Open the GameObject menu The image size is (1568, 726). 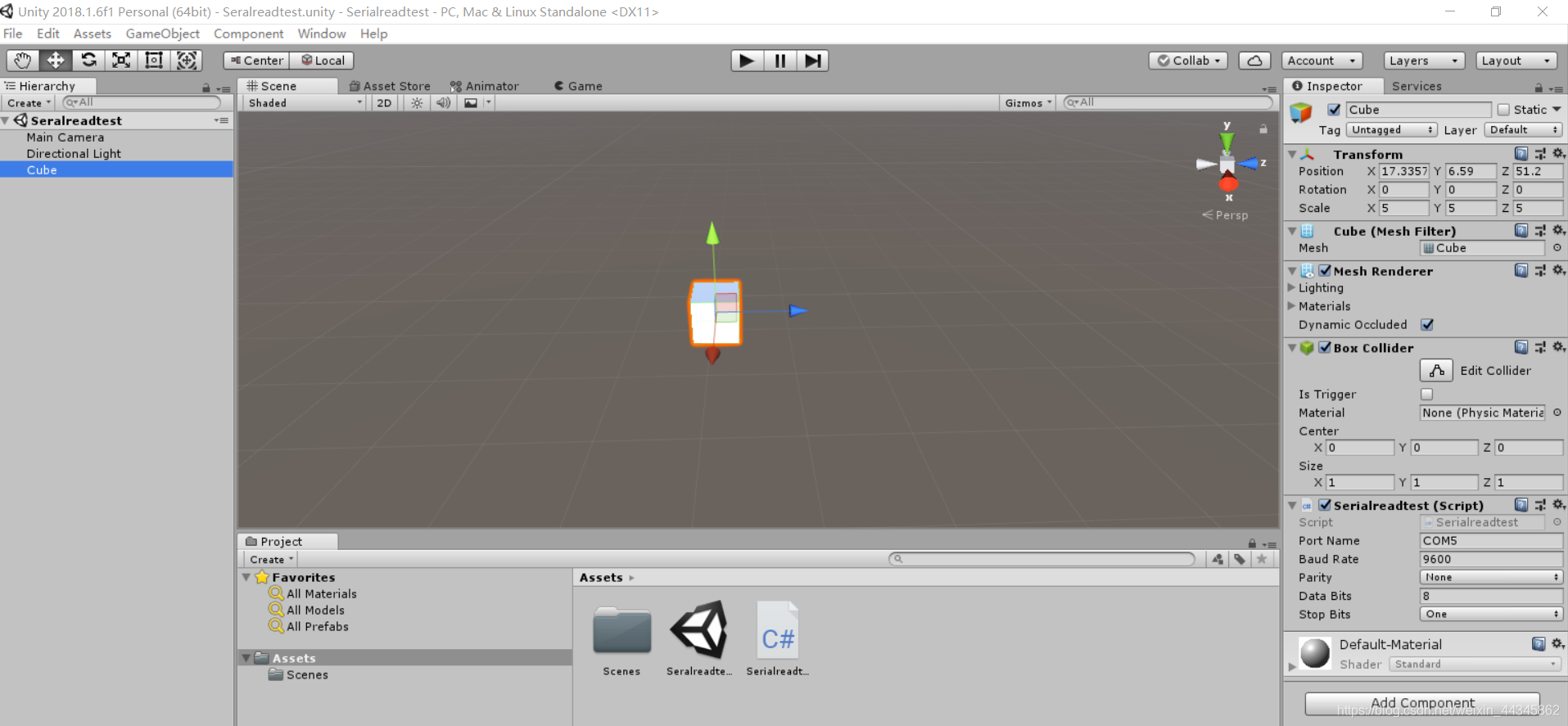click(x=162, y=34)
